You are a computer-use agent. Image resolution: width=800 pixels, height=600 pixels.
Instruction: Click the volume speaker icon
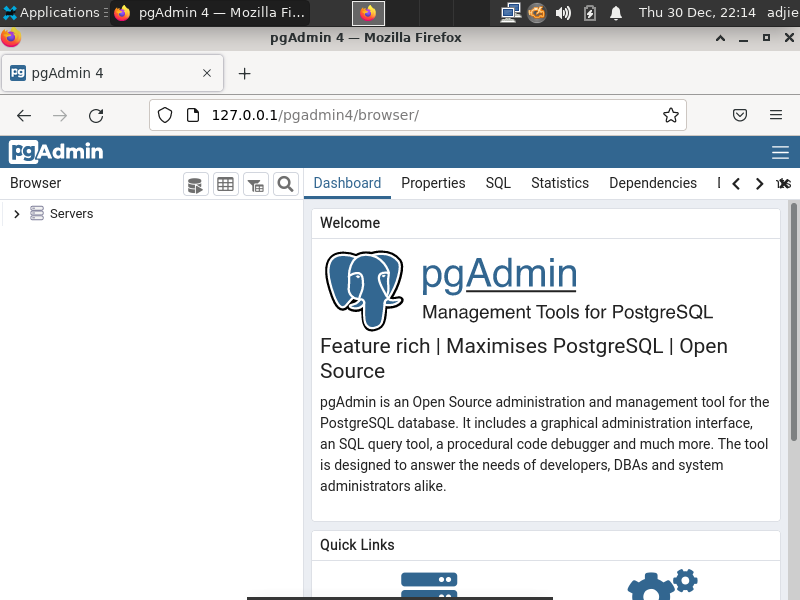coord(563,13)
